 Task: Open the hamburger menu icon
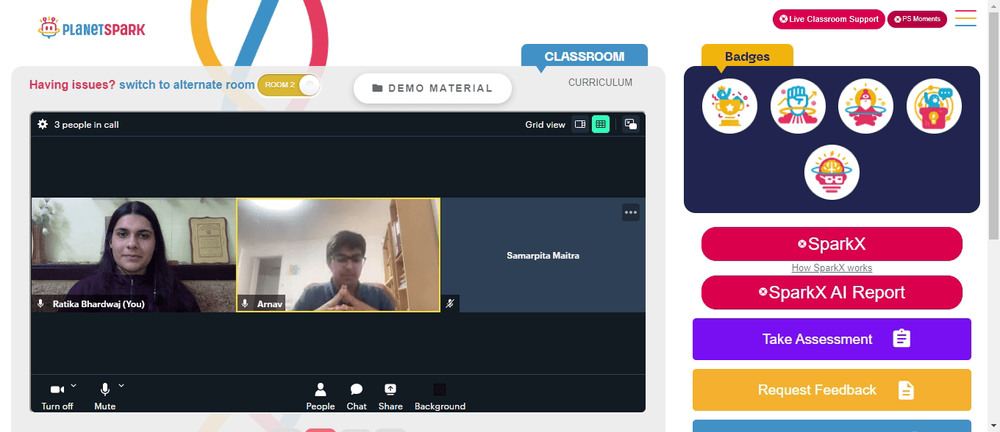[966, 18]
